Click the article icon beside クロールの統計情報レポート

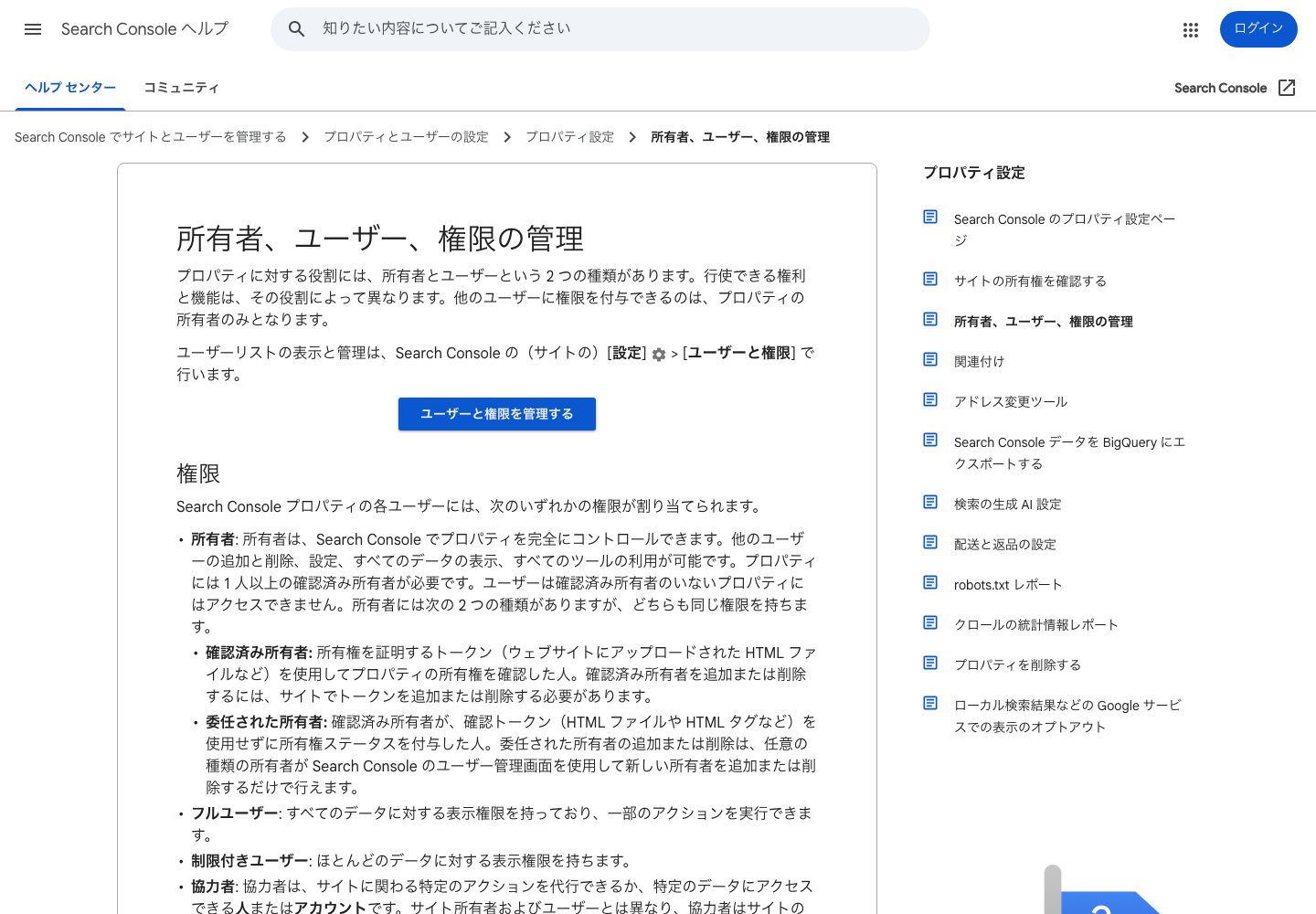click(x=930, y=622)
